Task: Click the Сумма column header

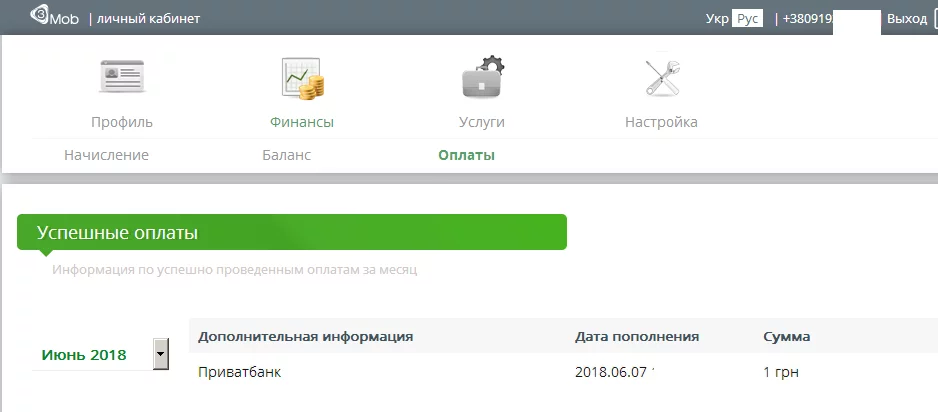Action: click(x=787, y=336)
